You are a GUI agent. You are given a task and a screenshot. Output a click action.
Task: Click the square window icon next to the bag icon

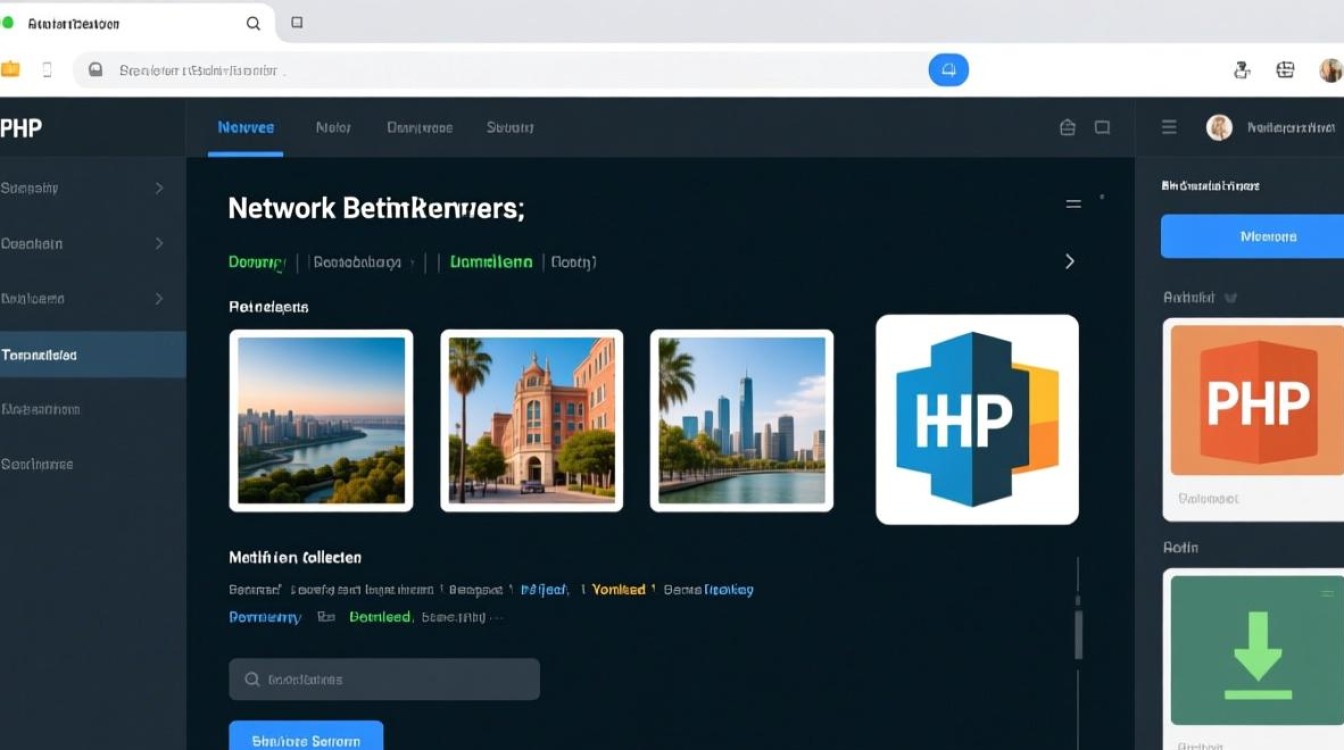[1102, 127]
